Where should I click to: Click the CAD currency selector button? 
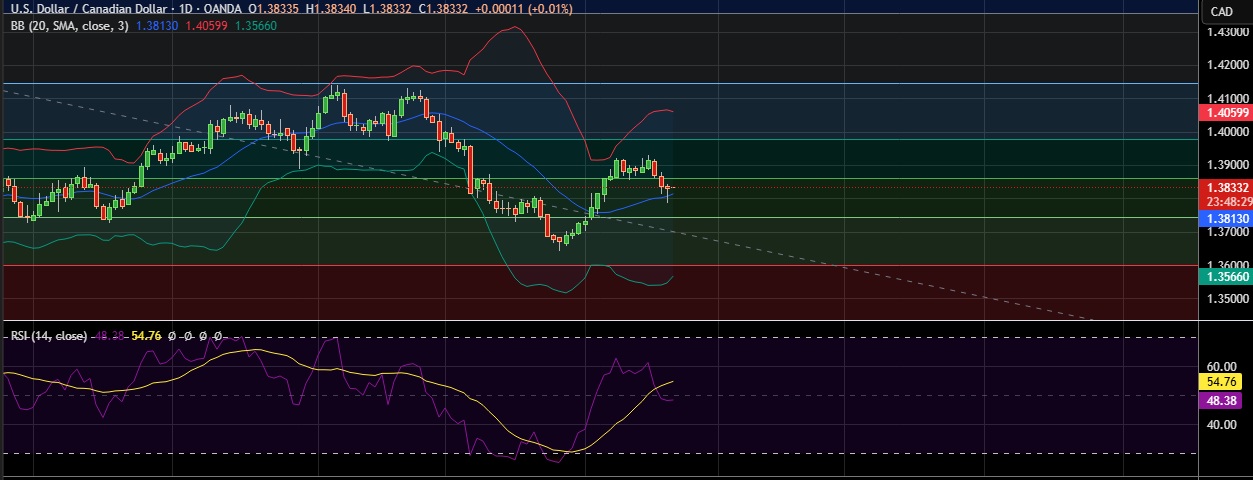coord(1221,11)
